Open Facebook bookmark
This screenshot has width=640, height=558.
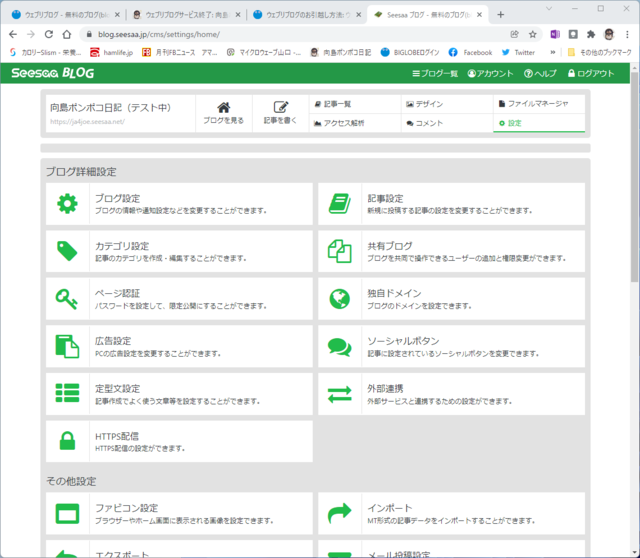tap(470, 52)
